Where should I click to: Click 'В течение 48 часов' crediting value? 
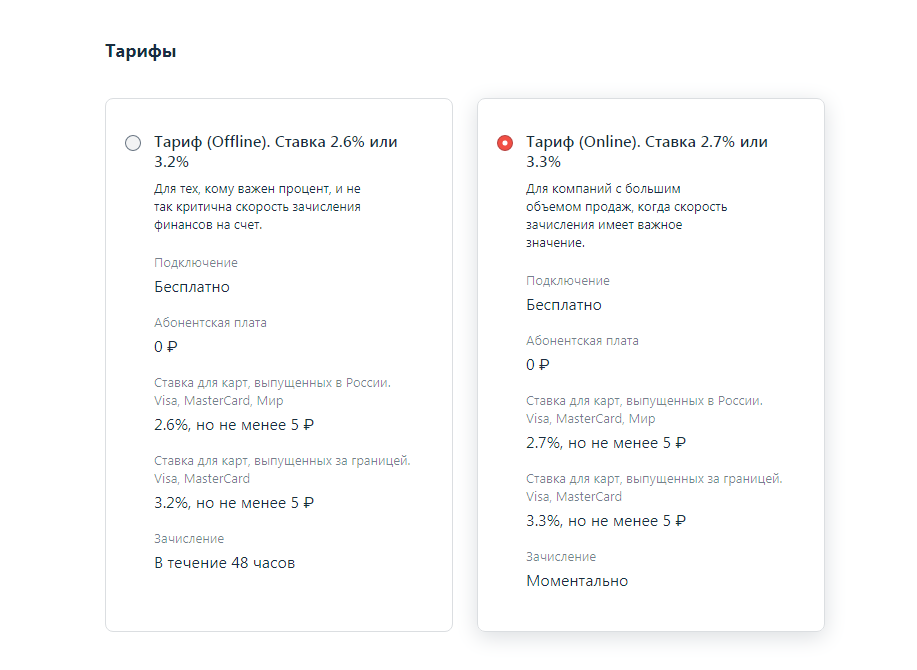tap(225, 563)
